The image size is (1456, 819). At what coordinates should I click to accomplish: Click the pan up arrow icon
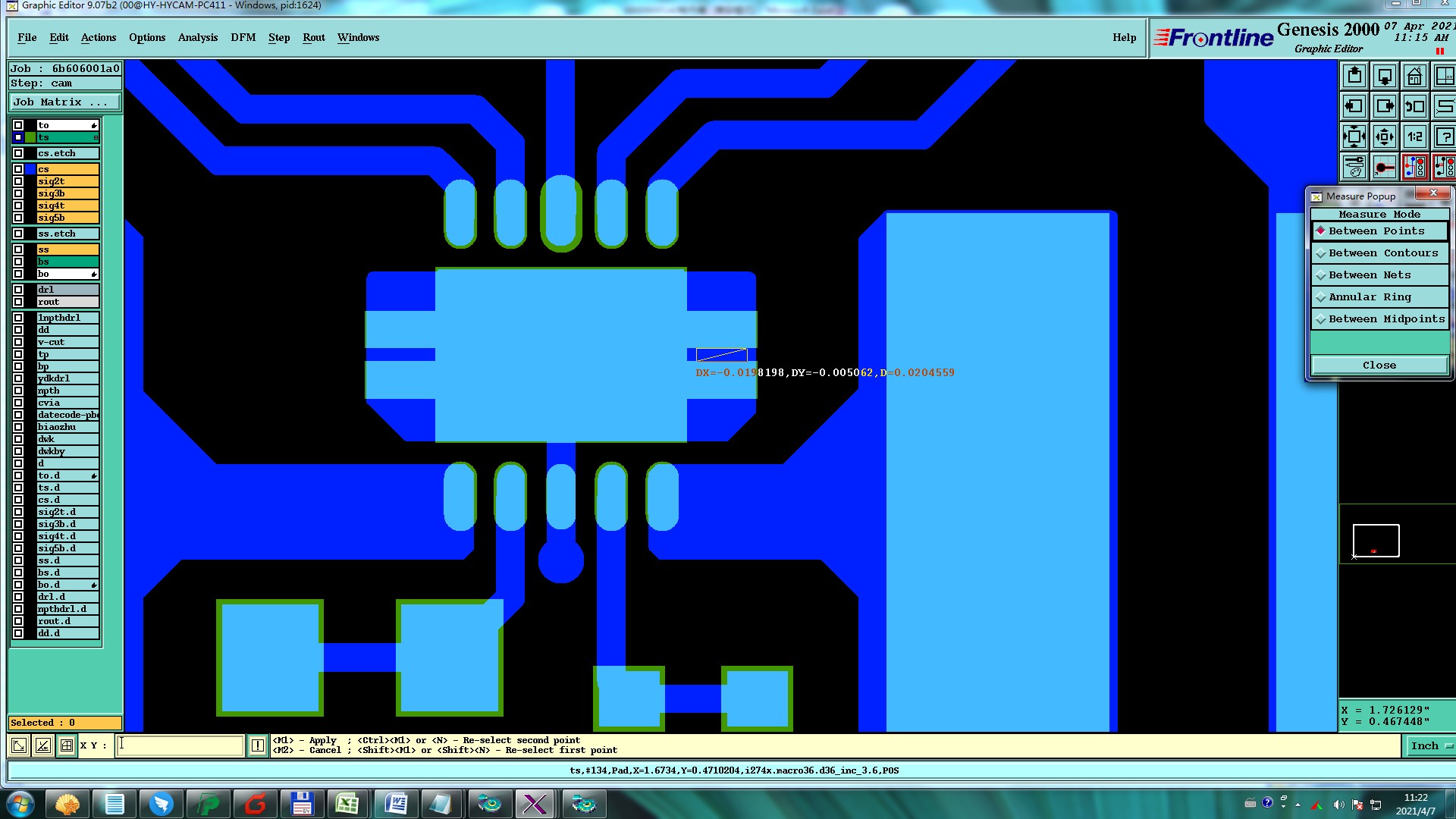1354,77
